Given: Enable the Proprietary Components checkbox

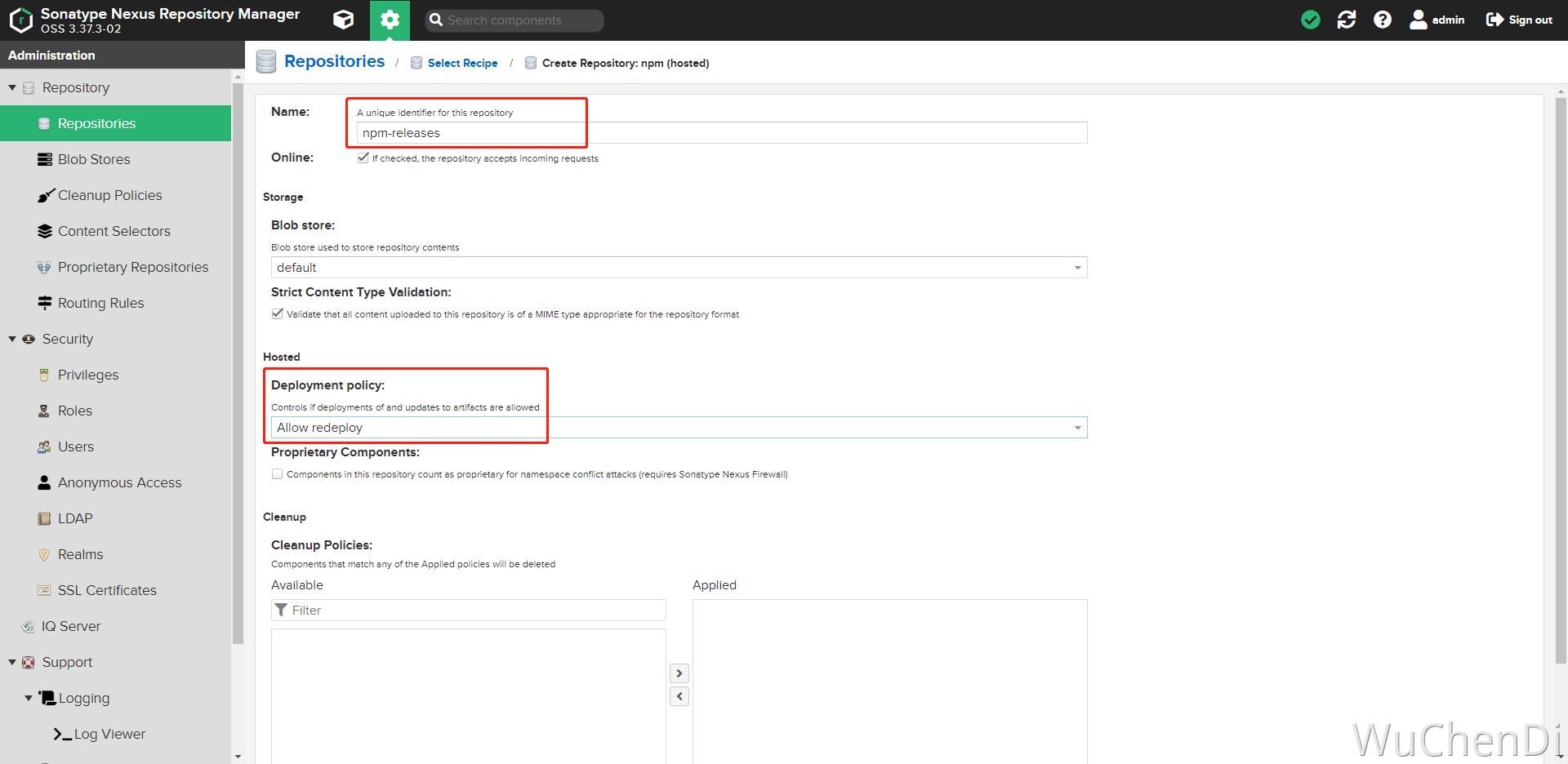Looking at the screenshot, I should [278, 473].
